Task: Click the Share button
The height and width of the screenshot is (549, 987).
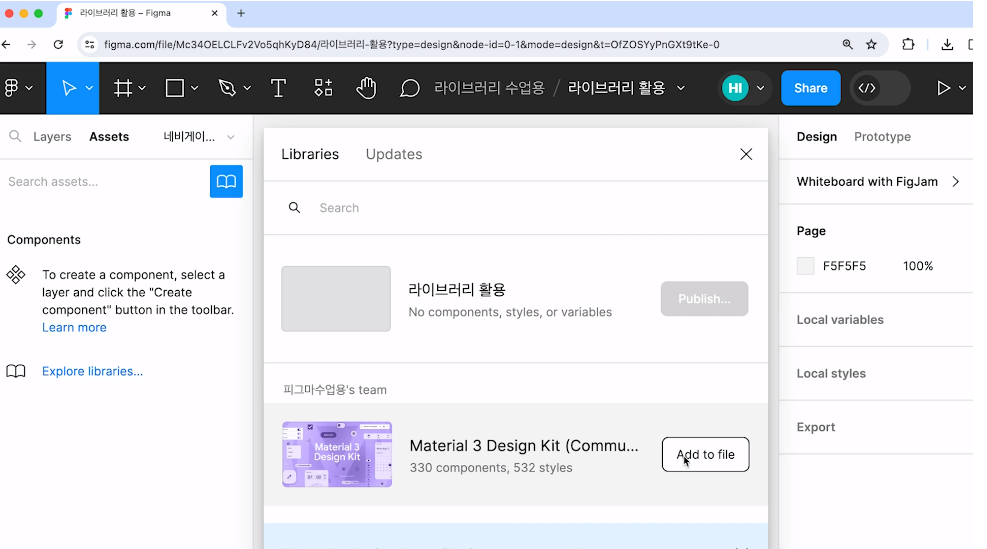Action: point(810,88)
